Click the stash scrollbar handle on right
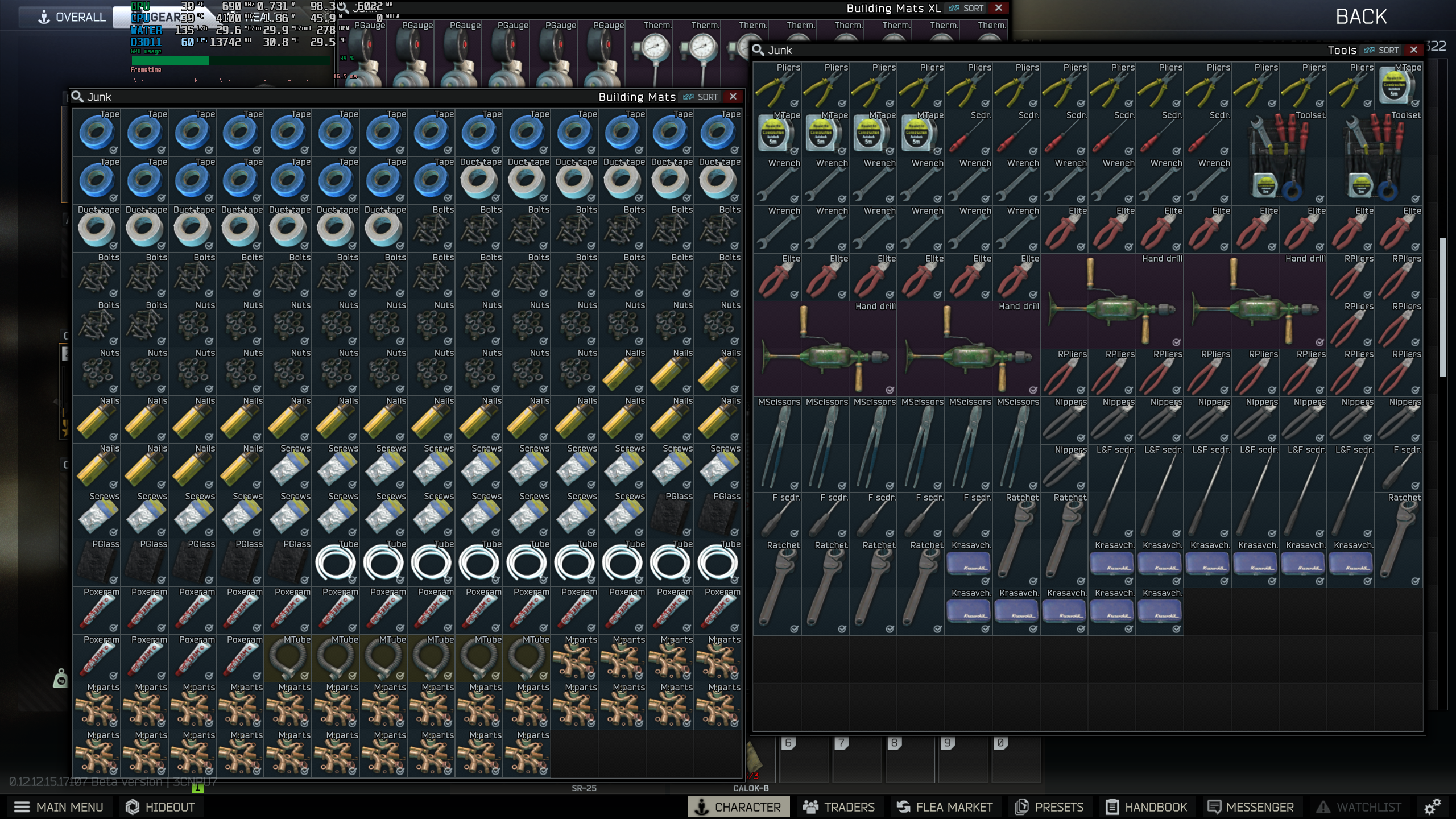Image resolution: width=1456 pixels, height=819 pixels. point(1443,307)
